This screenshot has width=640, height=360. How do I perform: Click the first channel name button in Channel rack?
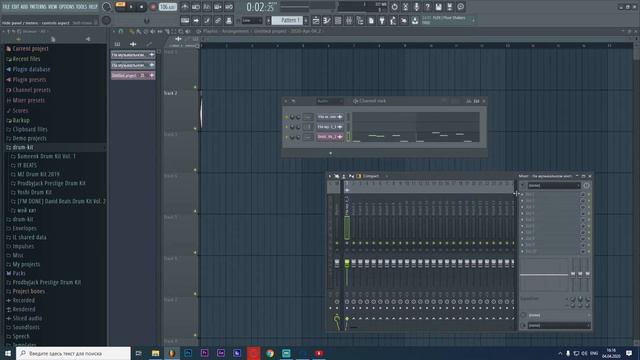pyautogui.click(x=330, y=117)
